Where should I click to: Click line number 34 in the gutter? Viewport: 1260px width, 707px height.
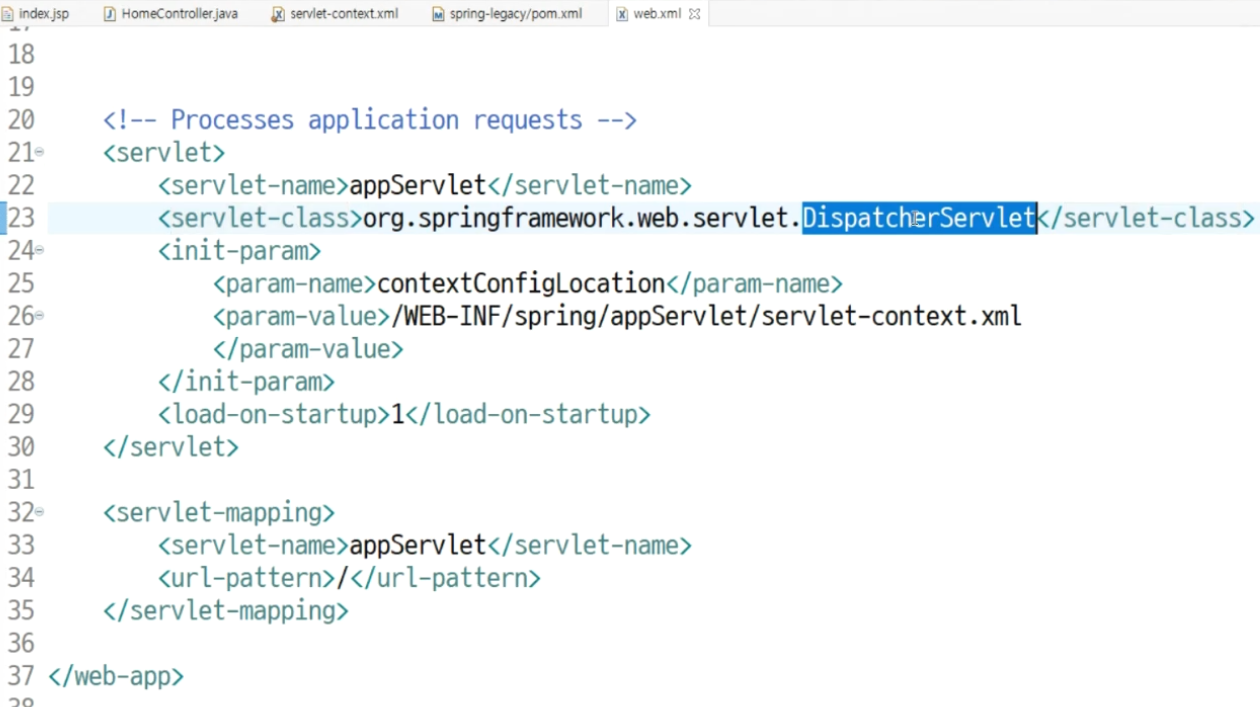tap(21, 578)
